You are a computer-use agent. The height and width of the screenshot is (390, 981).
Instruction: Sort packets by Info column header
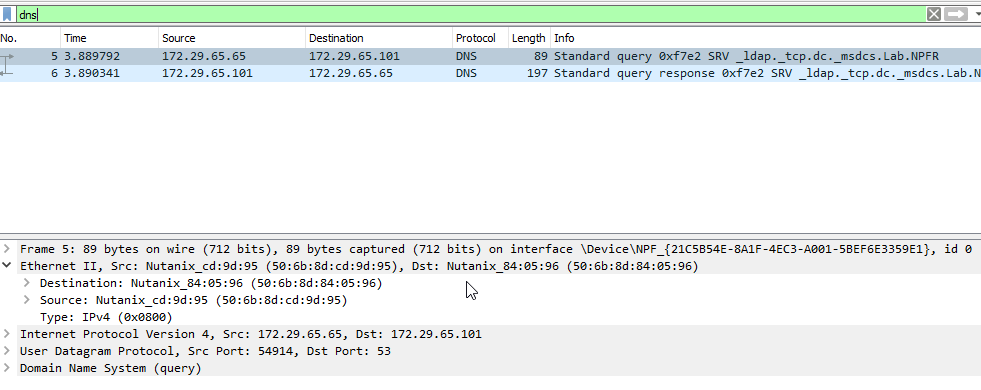click(766, 38)
